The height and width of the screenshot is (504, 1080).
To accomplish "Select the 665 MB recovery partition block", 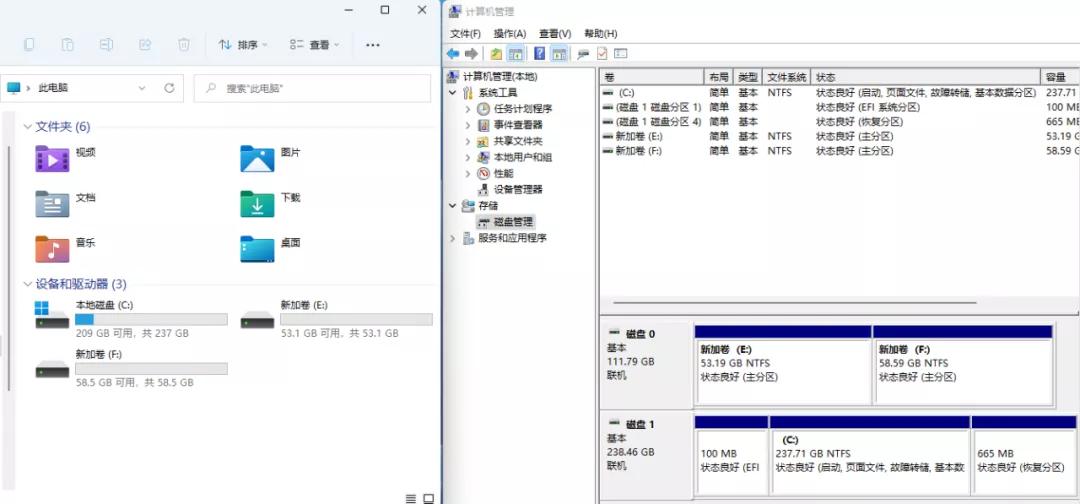I will [x=1024, y=454].
